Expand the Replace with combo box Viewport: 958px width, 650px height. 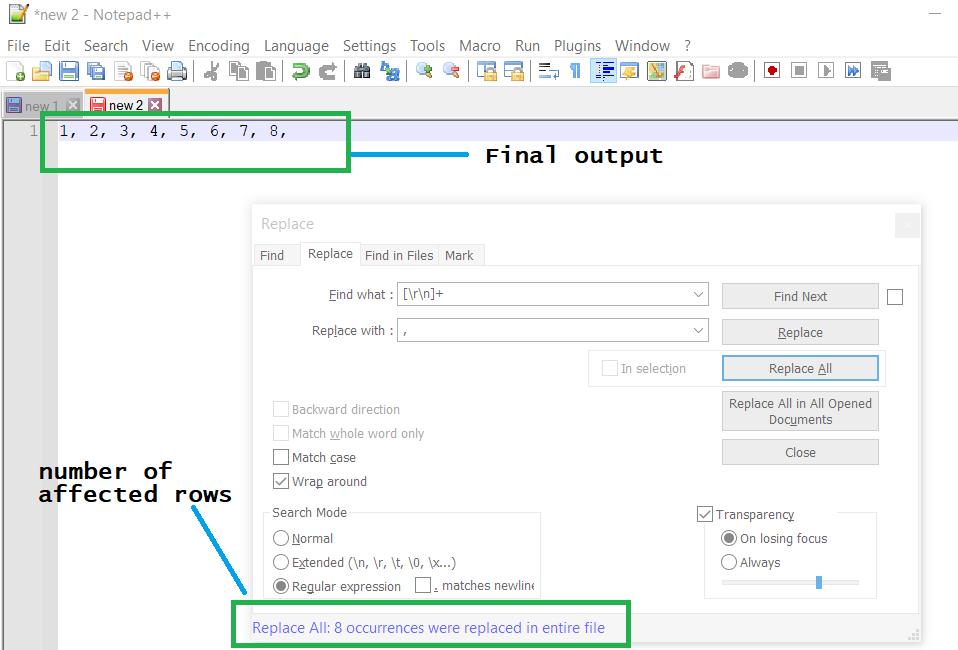(699, 330)
